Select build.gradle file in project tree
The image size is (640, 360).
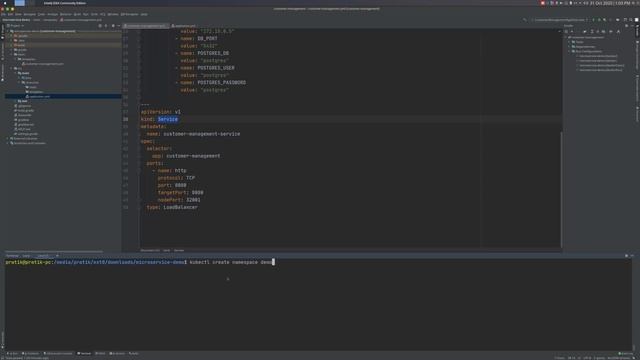pos(25,110)
